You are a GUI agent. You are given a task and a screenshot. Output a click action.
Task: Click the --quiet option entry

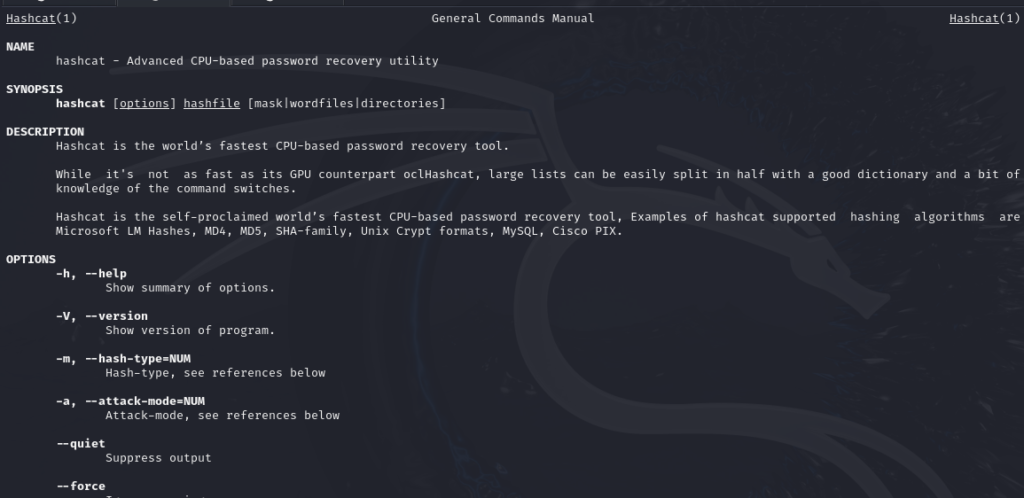click(x=81, y=444)
